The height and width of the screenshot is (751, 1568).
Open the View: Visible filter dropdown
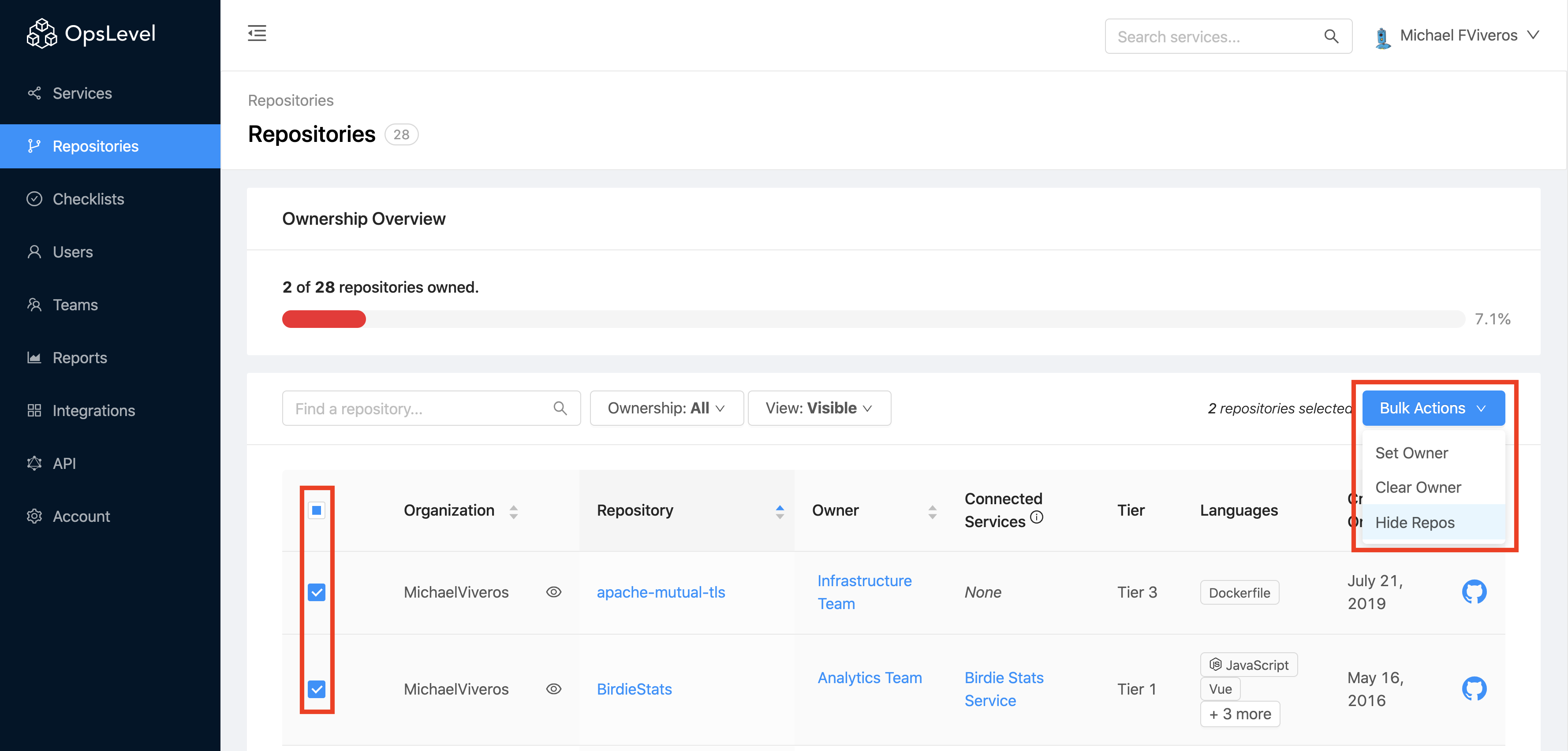(x=819, y=409)
